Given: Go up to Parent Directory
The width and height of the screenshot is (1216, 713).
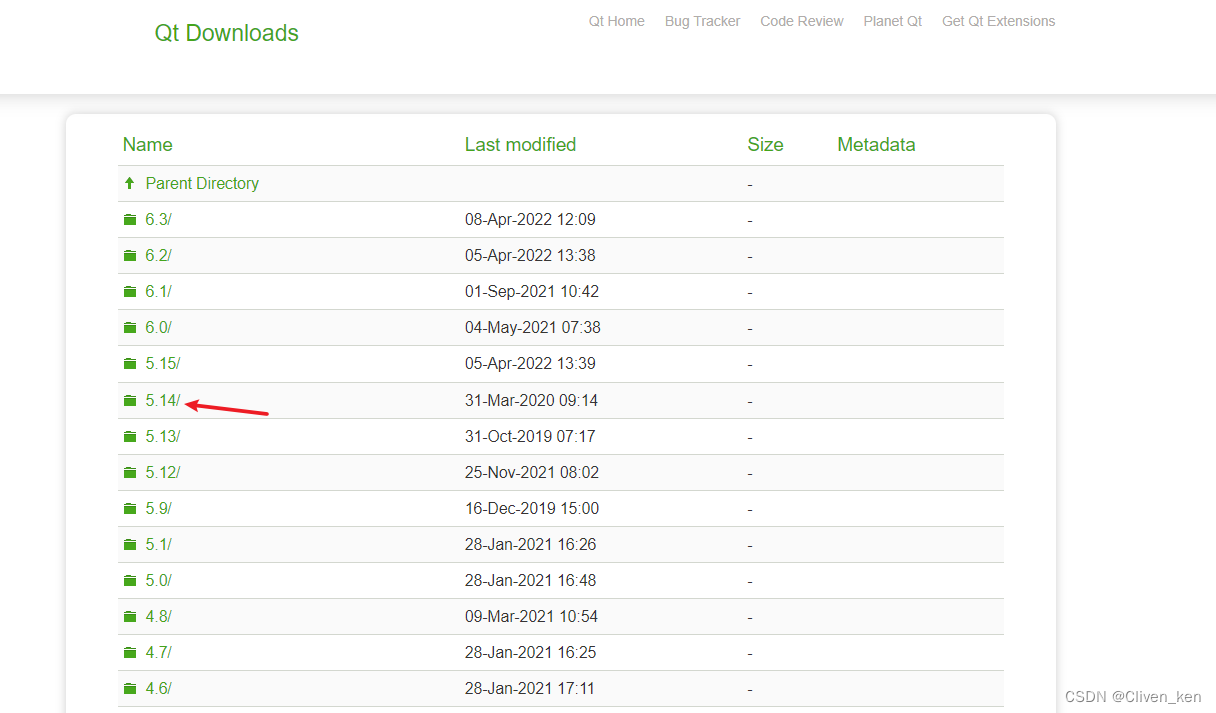Looking at the screenshot, I should point(202,183).
